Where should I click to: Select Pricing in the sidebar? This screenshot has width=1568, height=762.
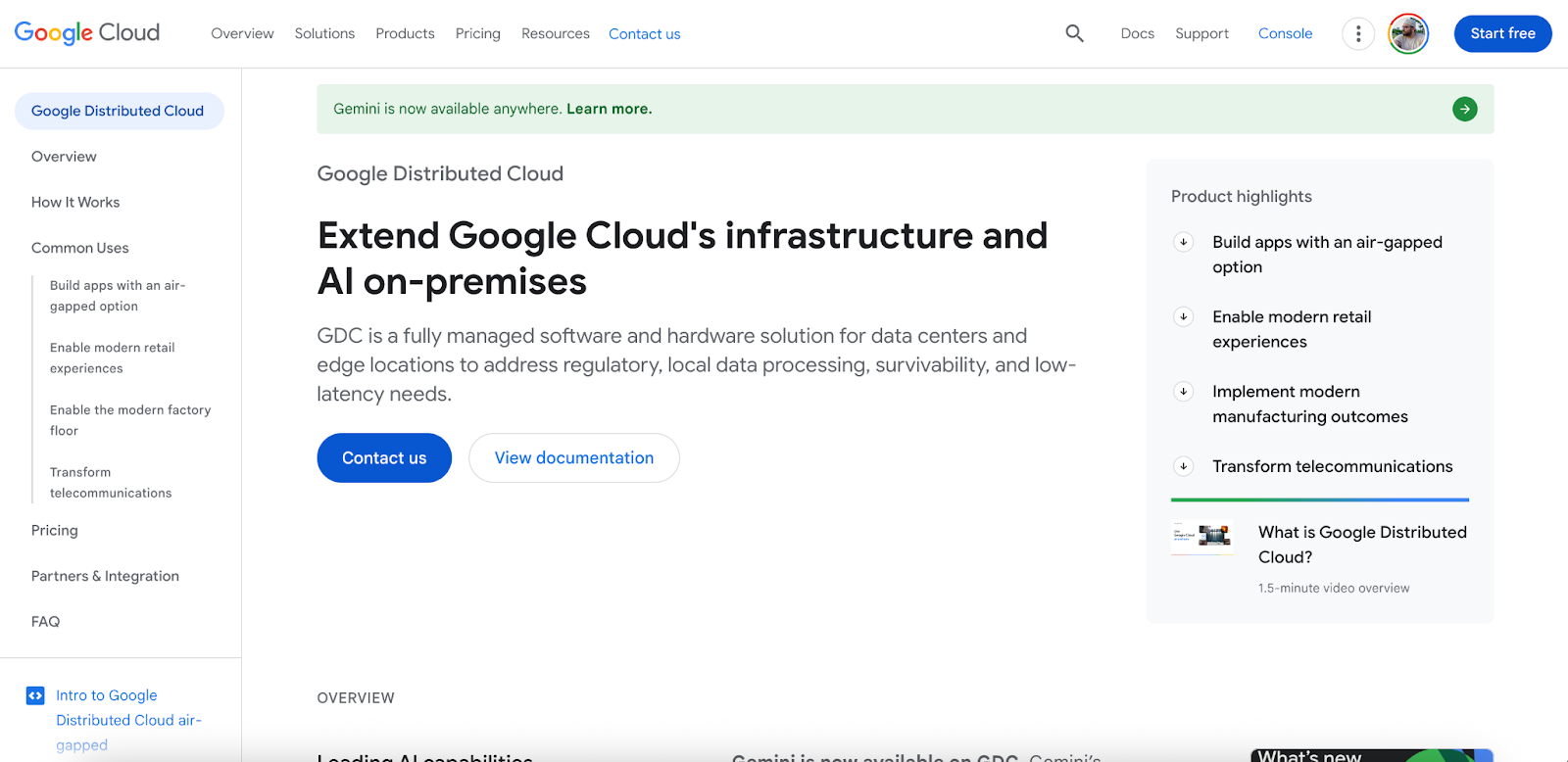pyautogui.click(x=55, y=531)
